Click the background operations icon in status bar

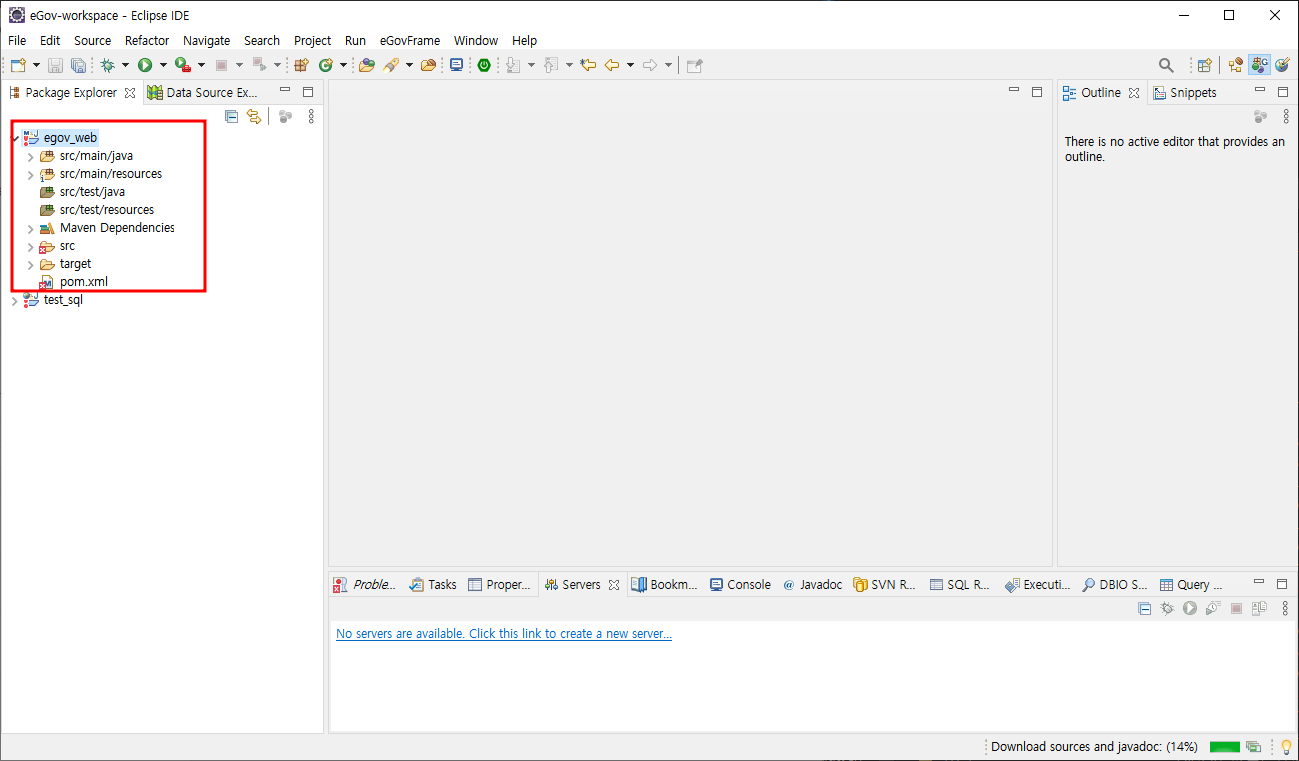1253,747
